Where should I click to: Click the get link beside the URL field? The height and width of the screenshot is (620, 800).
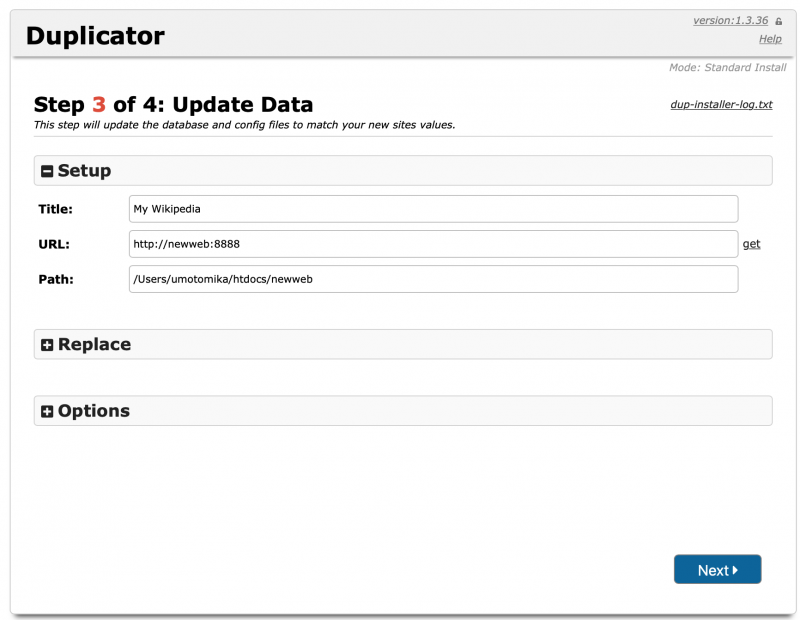click(x=751, y=244)
